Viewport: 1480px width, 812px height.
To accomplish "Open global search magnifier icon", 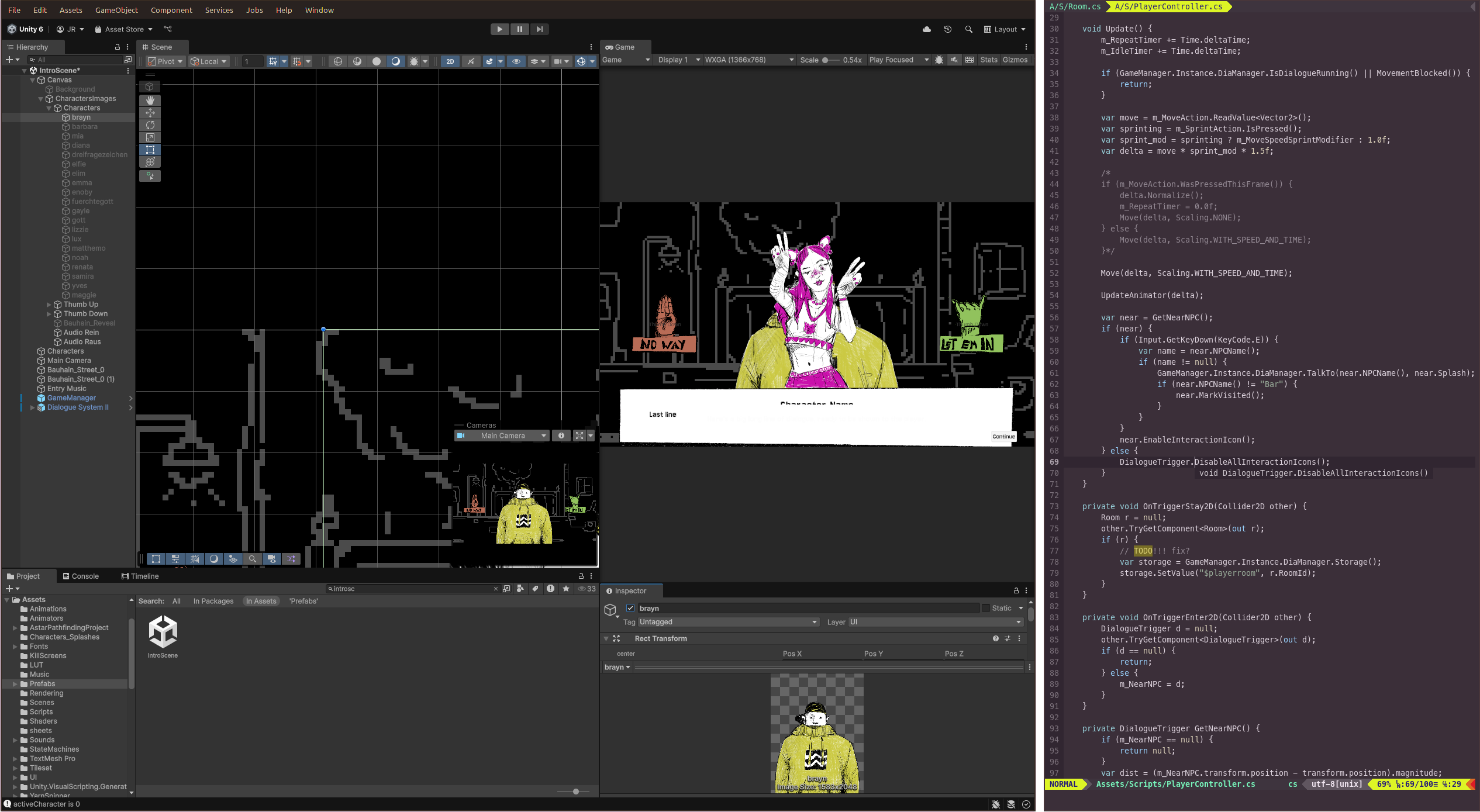I will point(969,29).
